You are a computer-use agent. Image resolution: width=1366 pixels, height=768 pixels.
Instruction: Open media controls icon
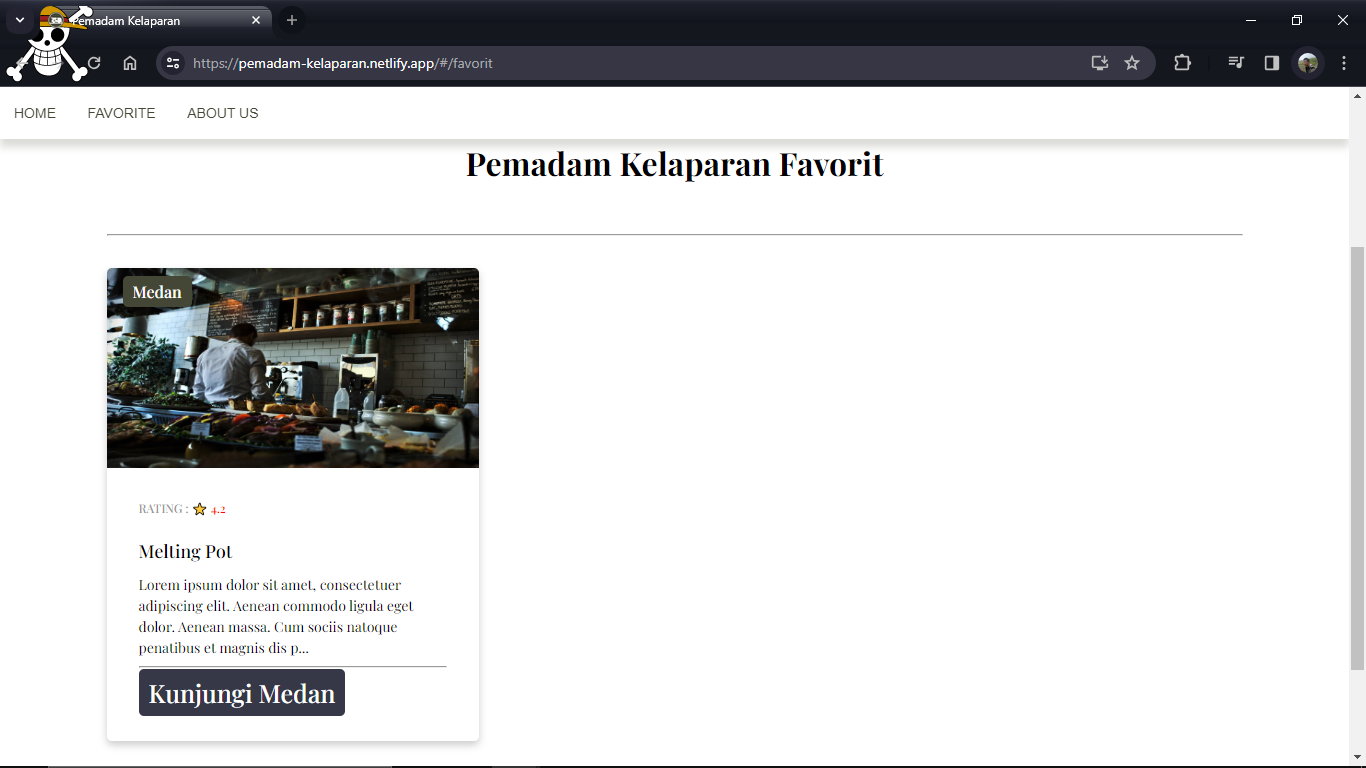pos(1236,63)
